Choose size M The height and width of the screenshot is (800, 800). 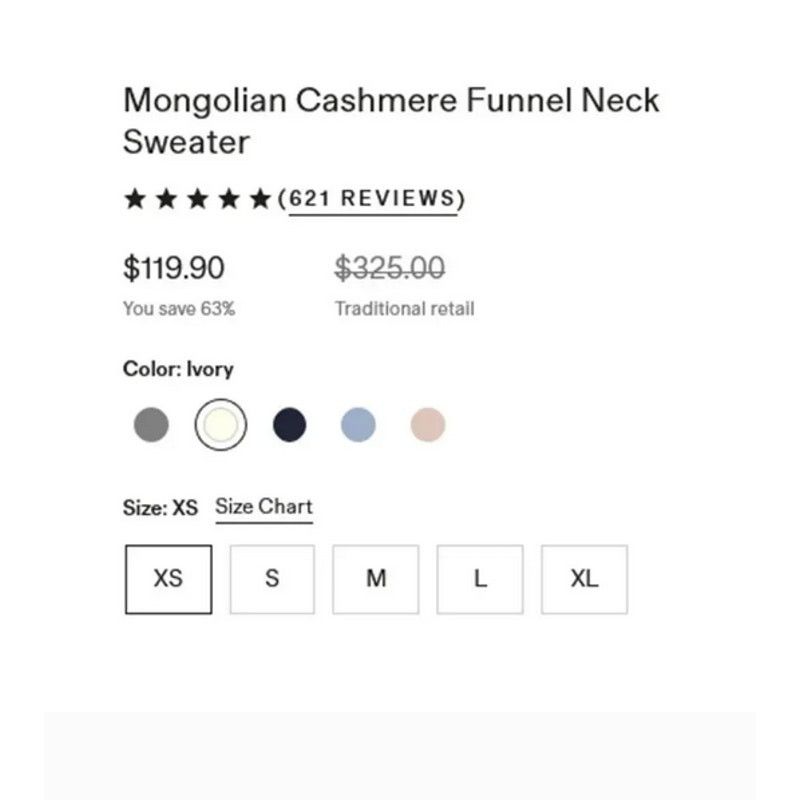[376, 579]
